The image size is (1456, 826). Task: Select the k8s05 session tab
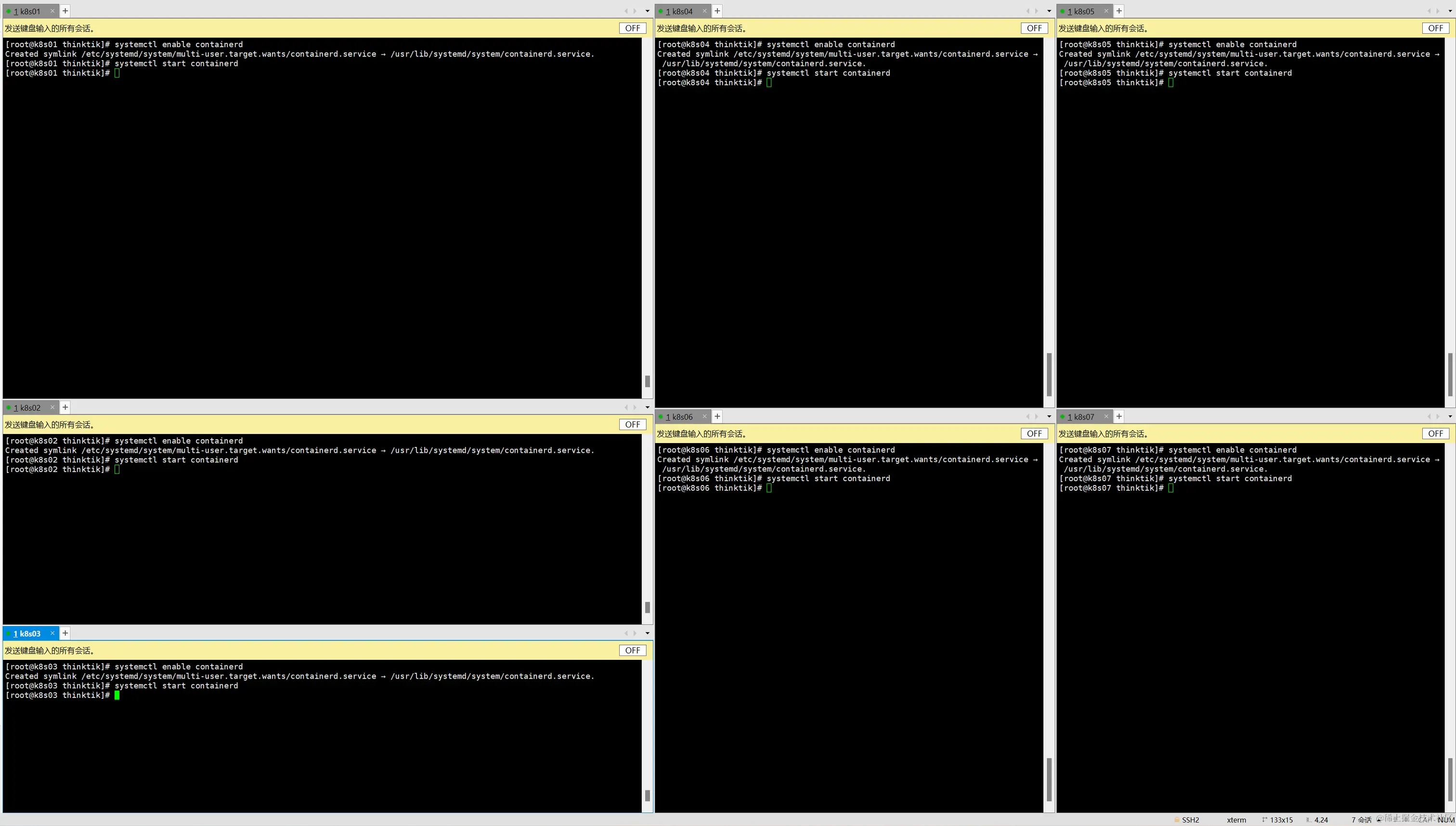click(1080, 12)
